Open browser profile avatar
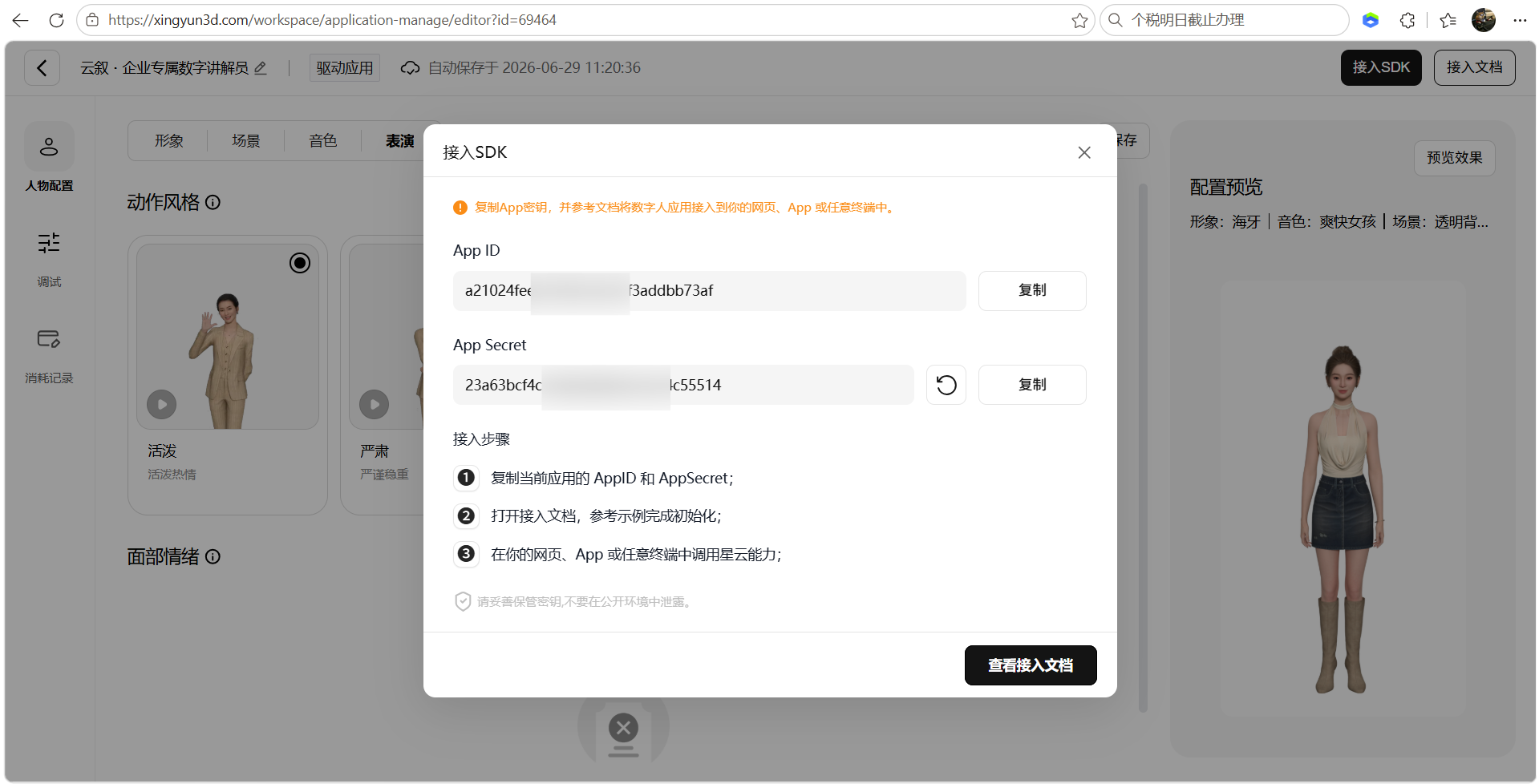The width and height of the screenshot is (1539, 784). pyautogui.click(x=1484, y=20)
